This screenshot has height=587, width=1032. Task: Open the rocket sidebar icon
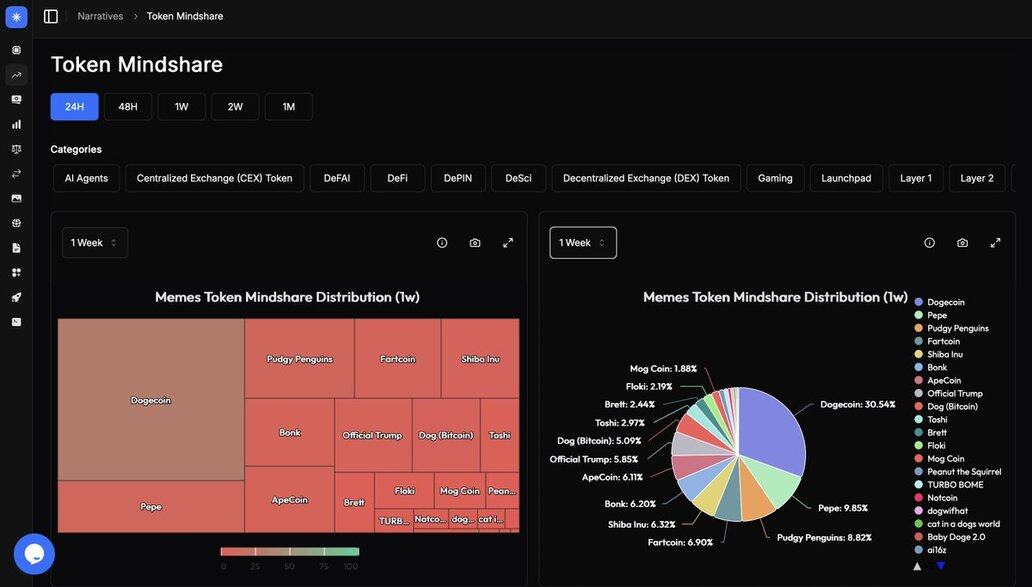click(16, 297)
